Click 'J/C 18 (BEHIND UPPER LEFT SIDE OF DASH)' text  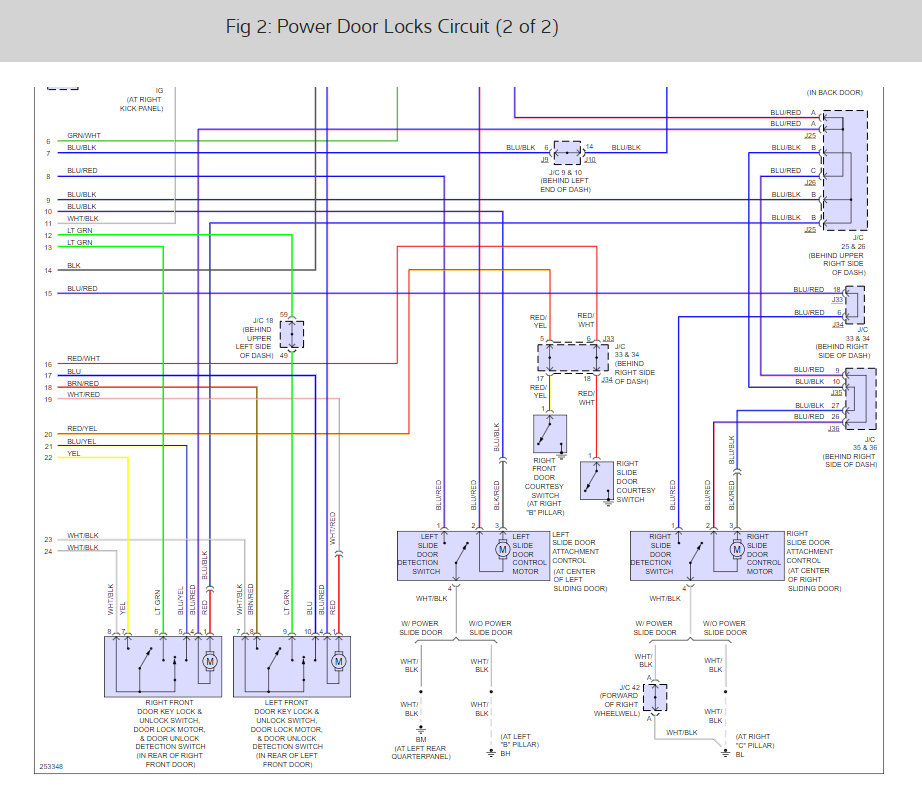tap(255, 338)
